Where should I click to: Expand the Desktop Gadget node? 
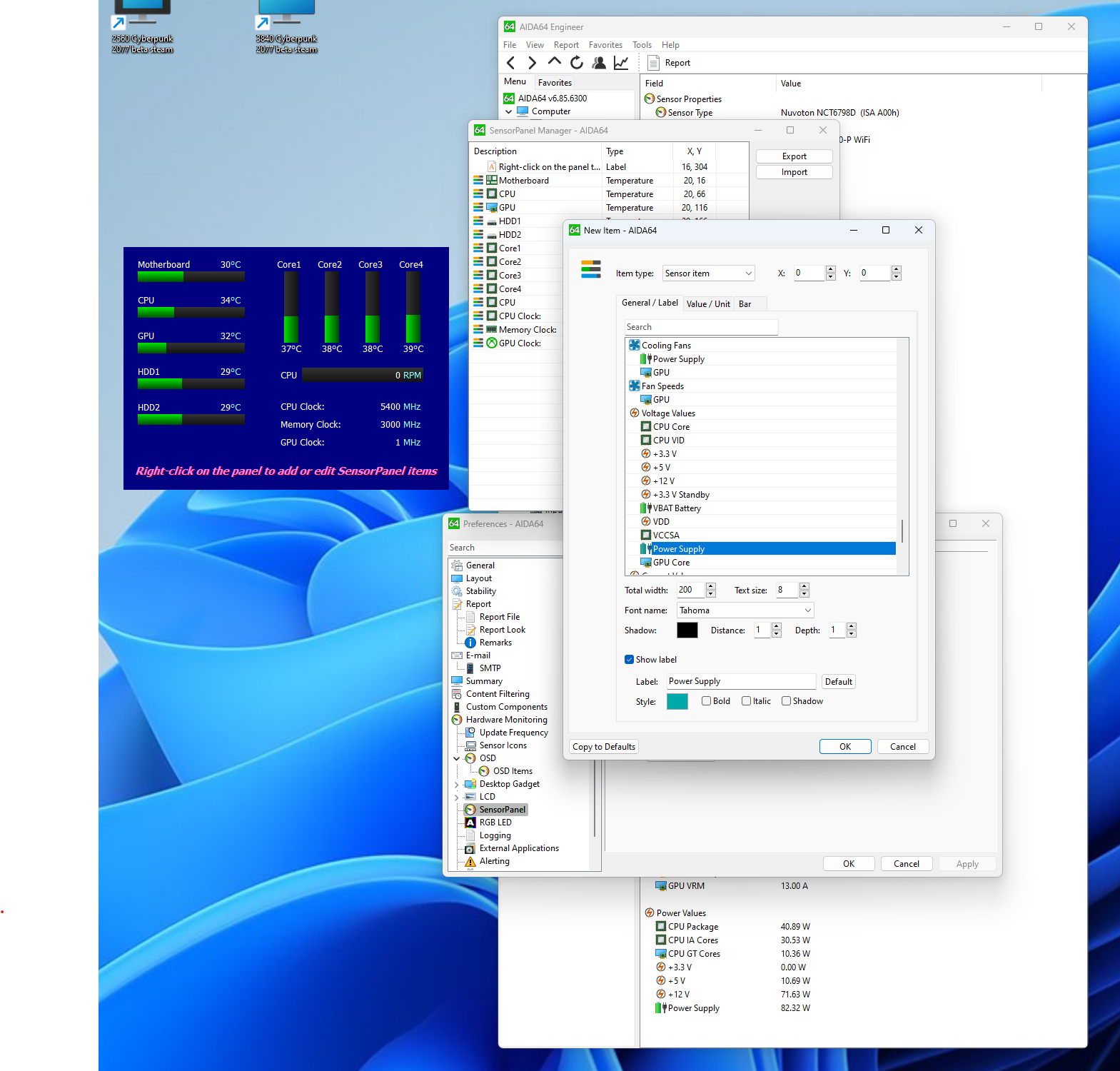(x=457, y=784)
